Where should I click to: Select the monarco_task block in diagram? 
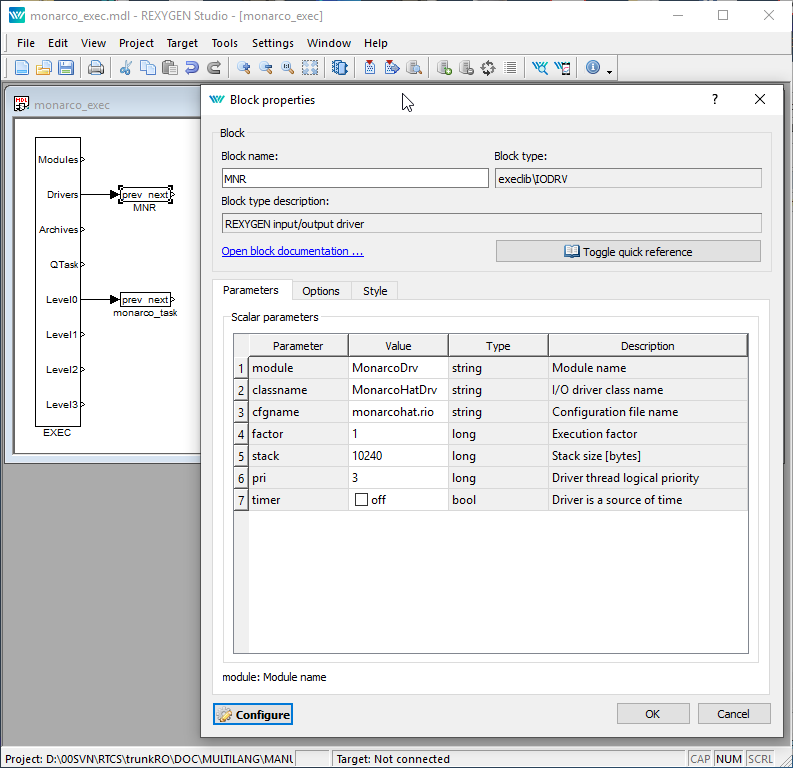click(146, 300)
